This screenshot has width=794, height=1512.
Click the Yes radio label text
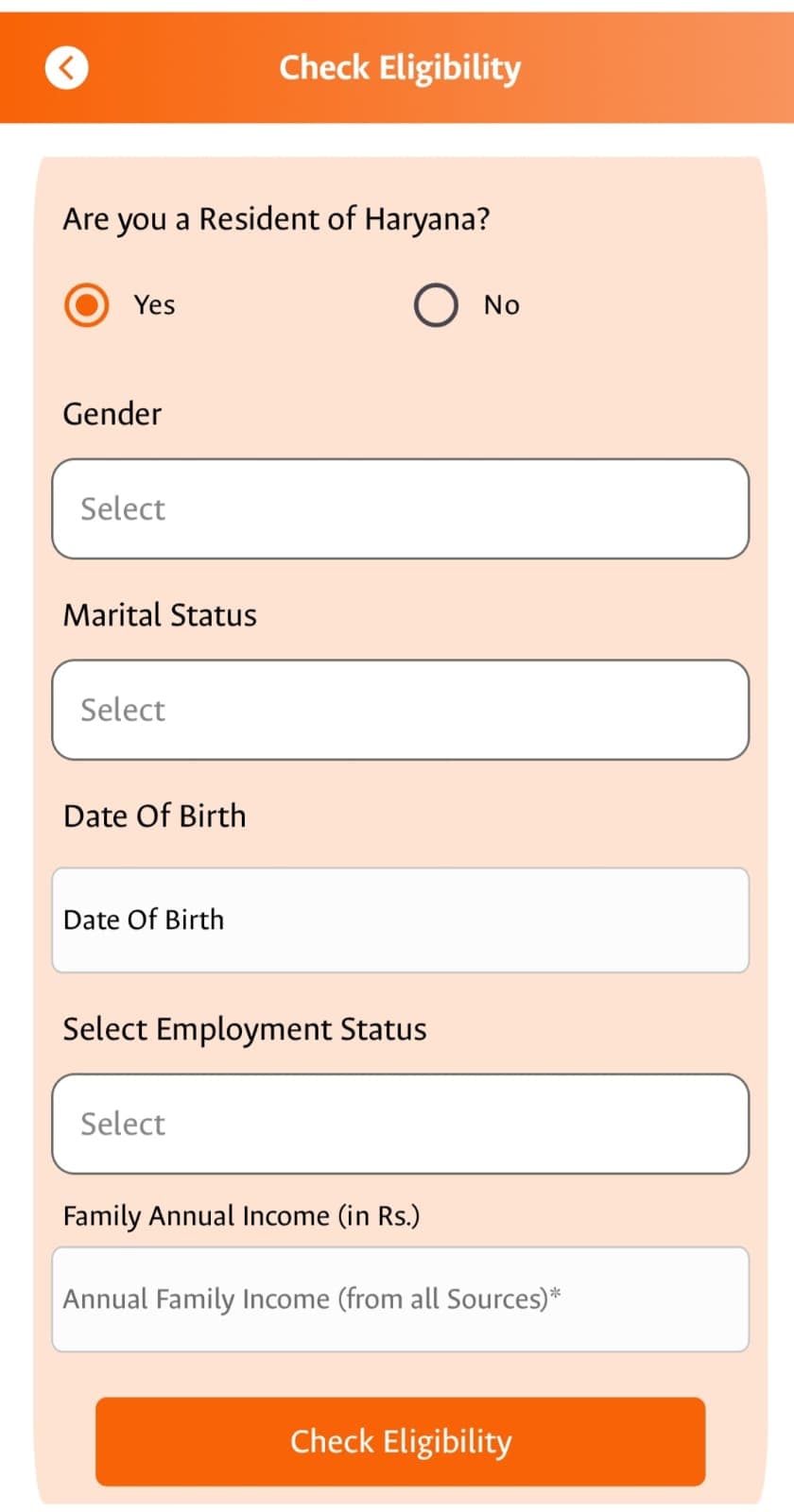pos(153,304)
